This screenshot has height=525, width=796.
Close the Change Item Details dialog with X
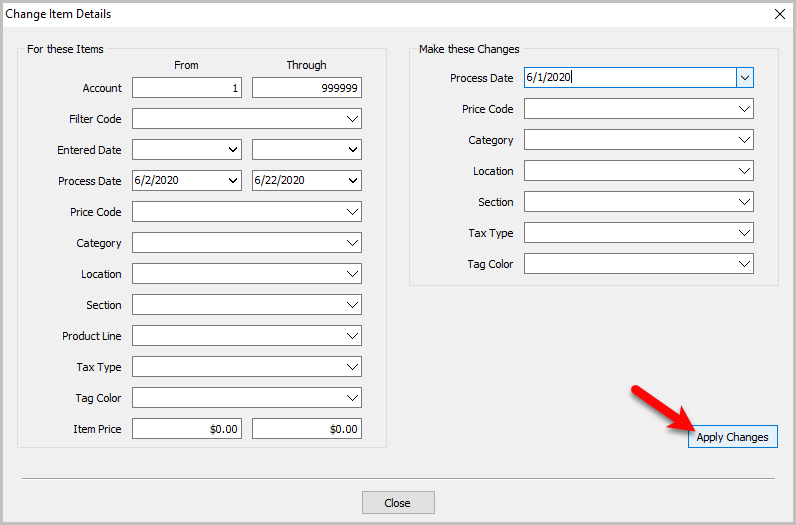click(780, 14)
